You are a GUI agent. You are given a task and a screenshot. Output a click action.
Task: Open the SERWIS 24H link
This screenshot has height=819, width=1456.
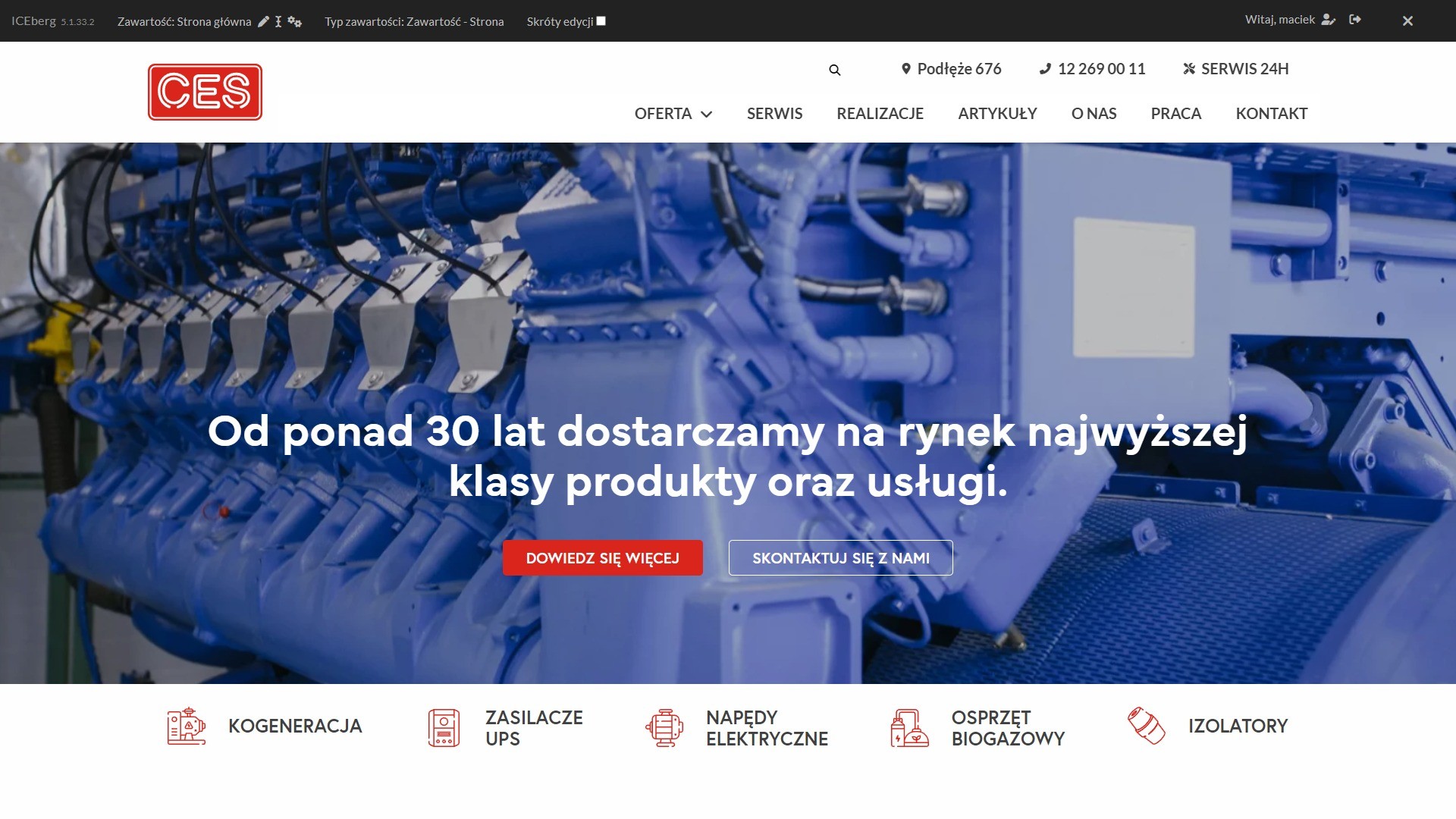coord(1235,69)
